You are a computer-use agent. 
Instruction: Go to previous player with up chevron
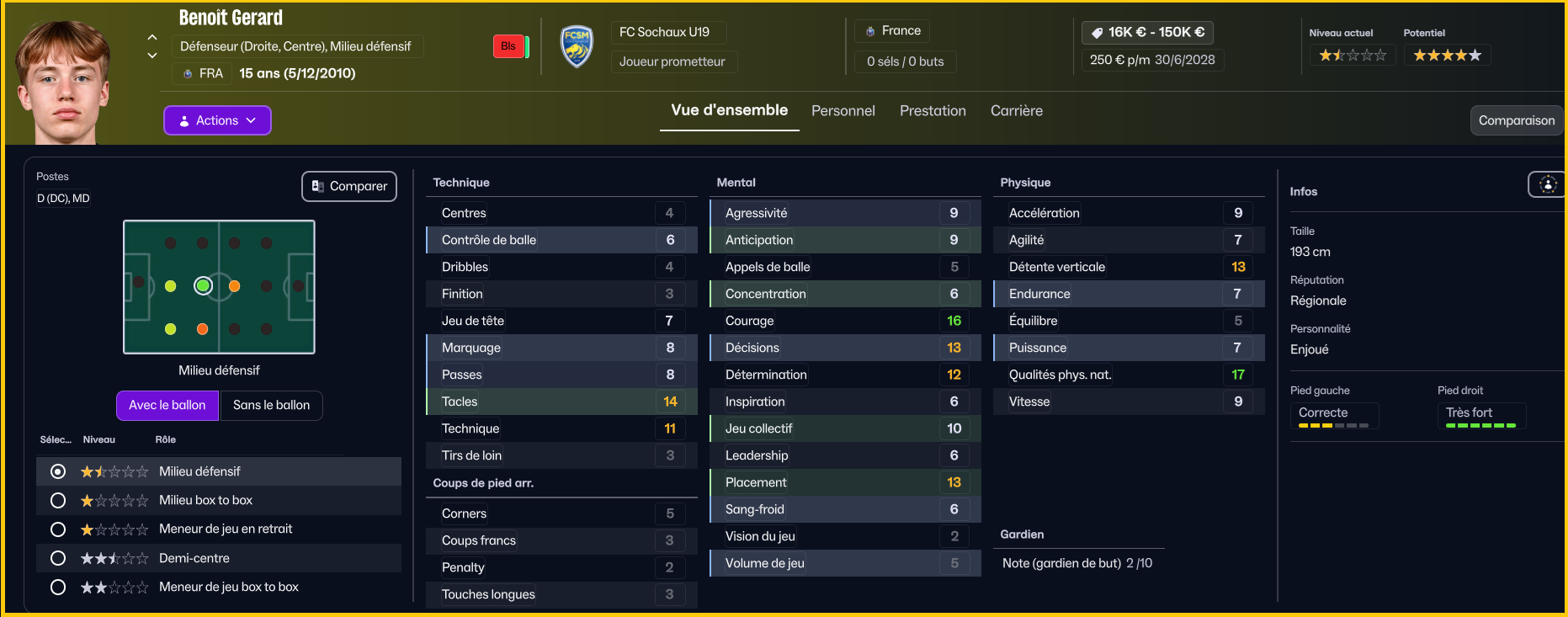coord(152,37)
